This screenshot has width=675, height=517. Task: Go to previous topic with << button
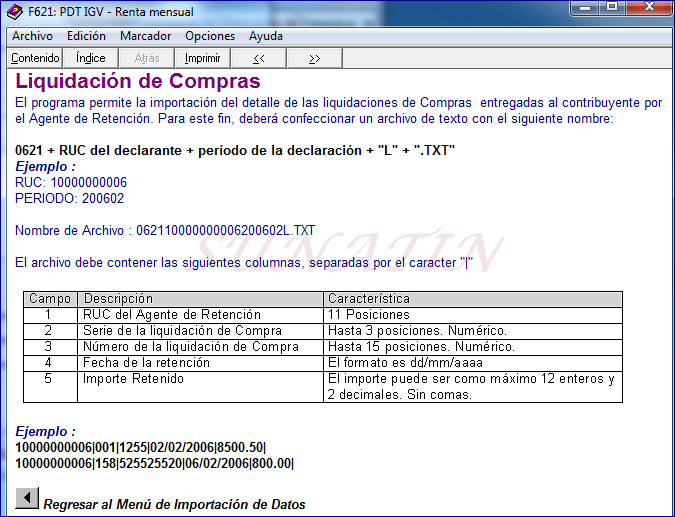pyautogui.click(x=259, y=58)
